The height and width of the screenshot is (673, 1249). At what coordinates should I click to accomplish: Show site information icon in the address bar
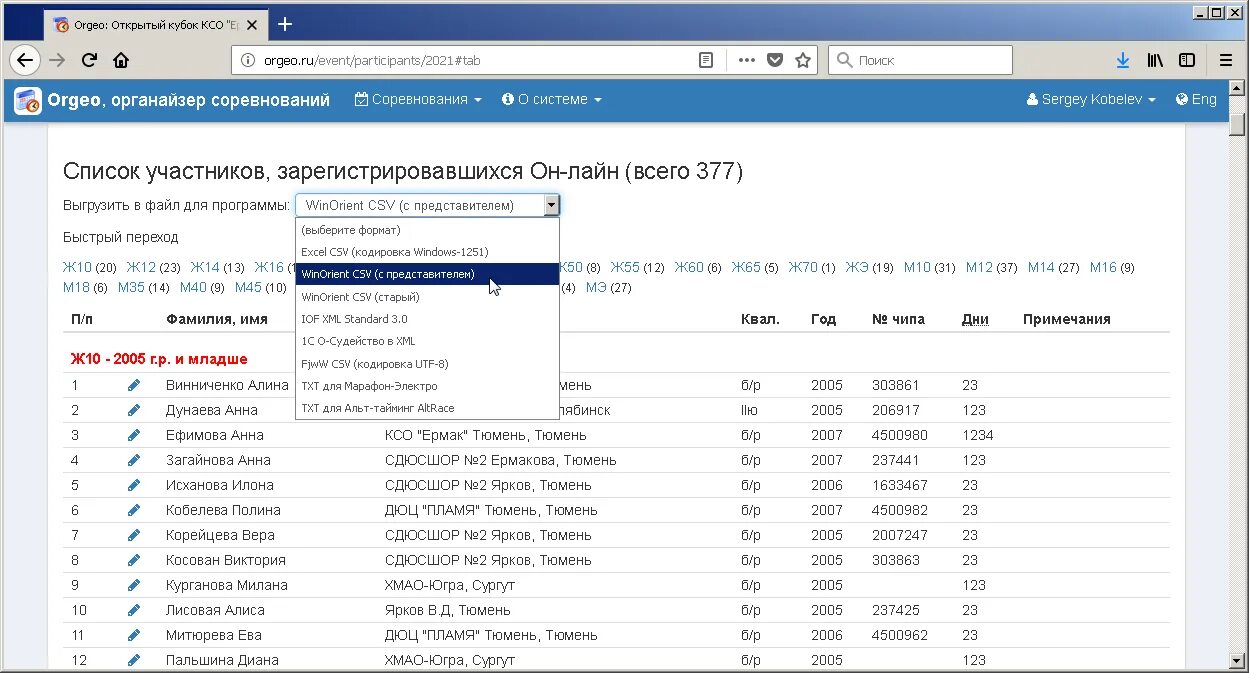249,60
